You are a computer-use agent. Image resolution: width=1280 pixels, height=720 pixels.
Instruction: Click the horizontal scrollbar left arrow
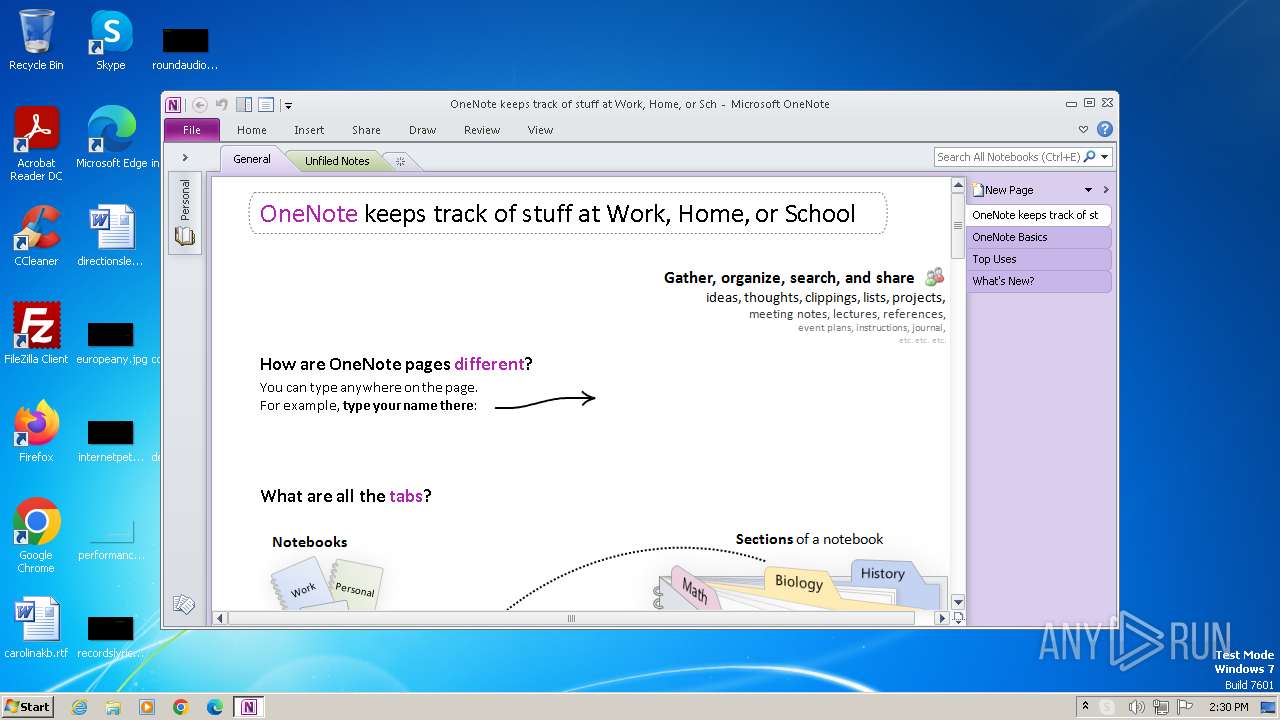pyautogui.click(x=221, y=618)
